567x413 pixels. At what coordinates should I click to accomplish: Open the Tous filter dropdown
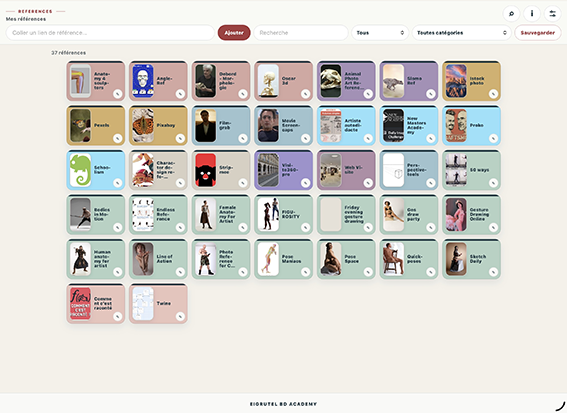click(x=380, y=33)
